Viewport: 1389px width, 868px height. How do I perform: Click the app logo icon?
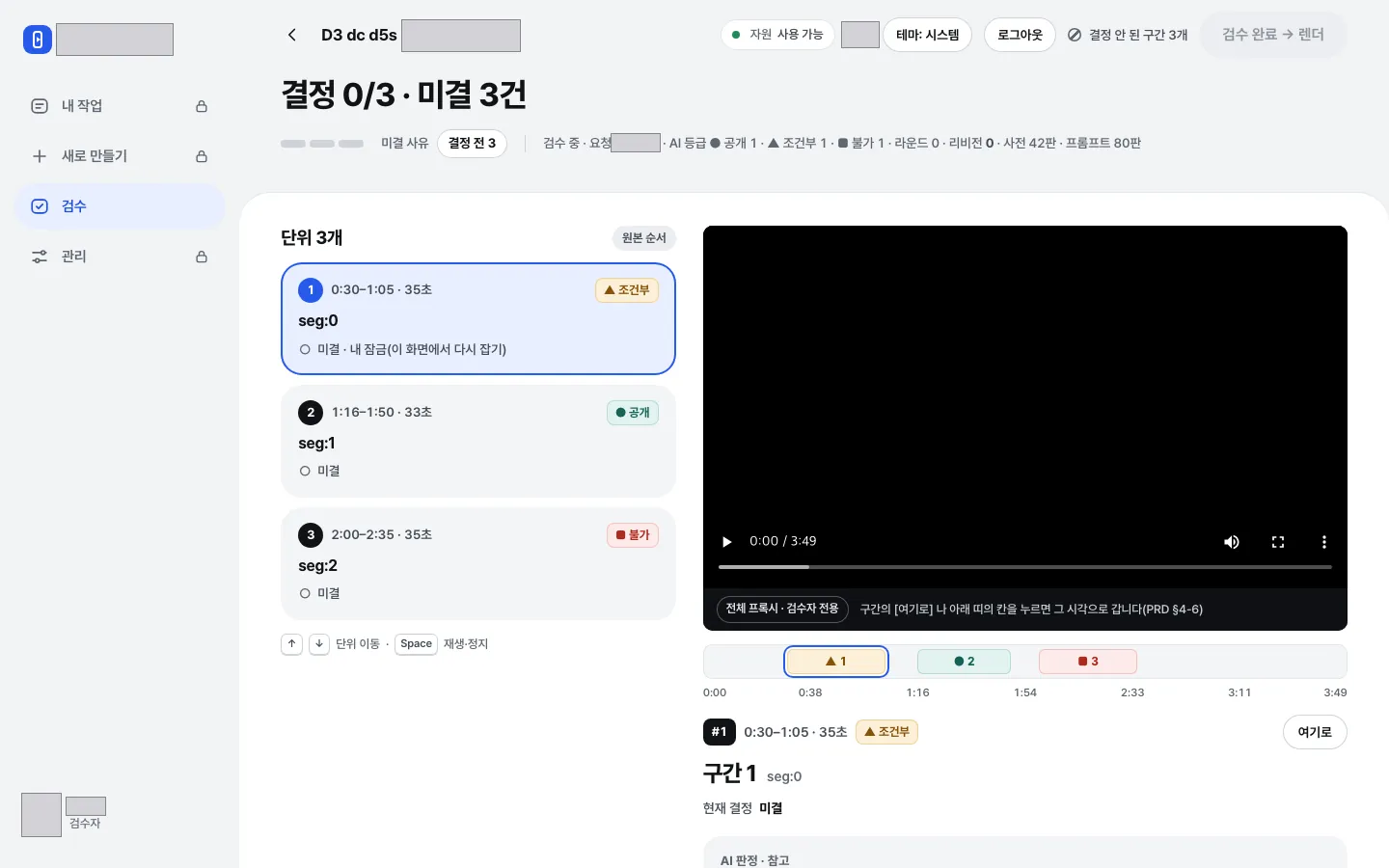[x=38, y=40]
